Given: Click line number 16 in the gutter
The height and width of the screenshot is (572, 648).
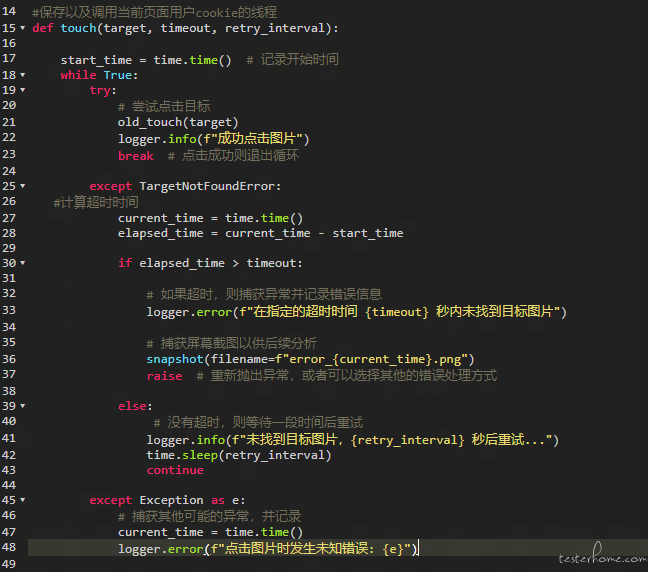Looking at the screenshot, I should 9,43.
